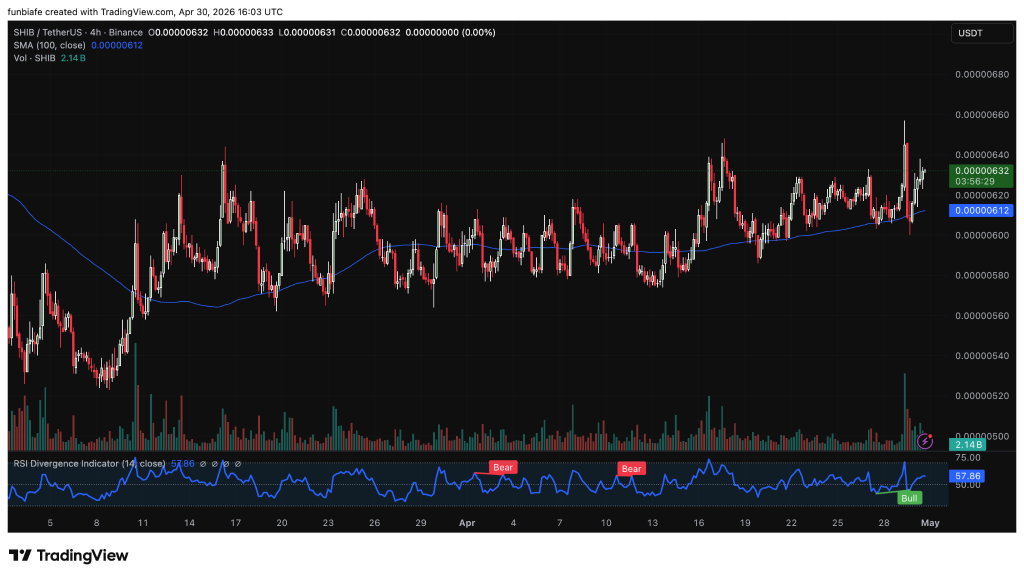The image size is (1024, 578).
Task: Click the first red Bear divergence label
Action: pos(502,467)
